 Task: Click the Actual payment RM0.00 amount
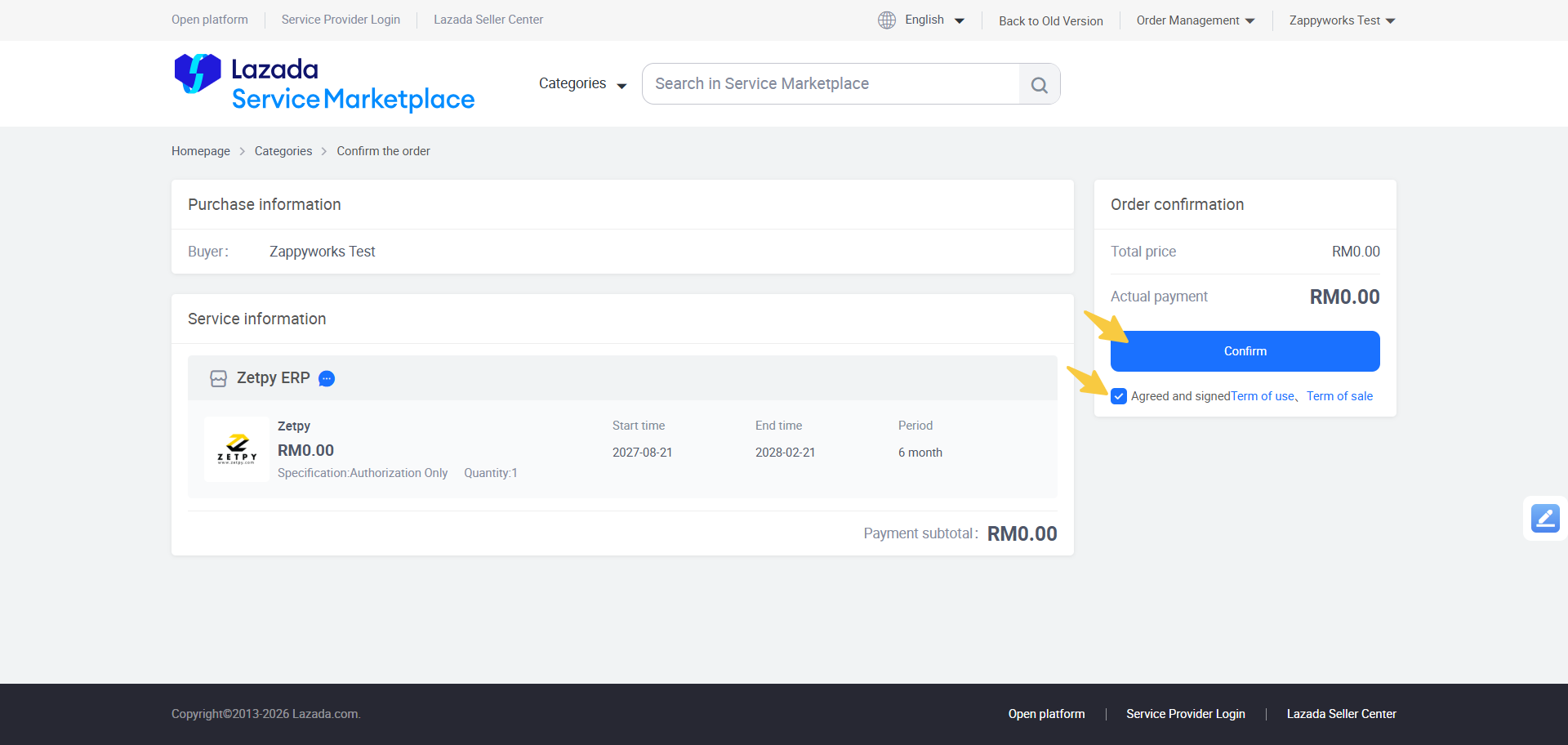1345,297
